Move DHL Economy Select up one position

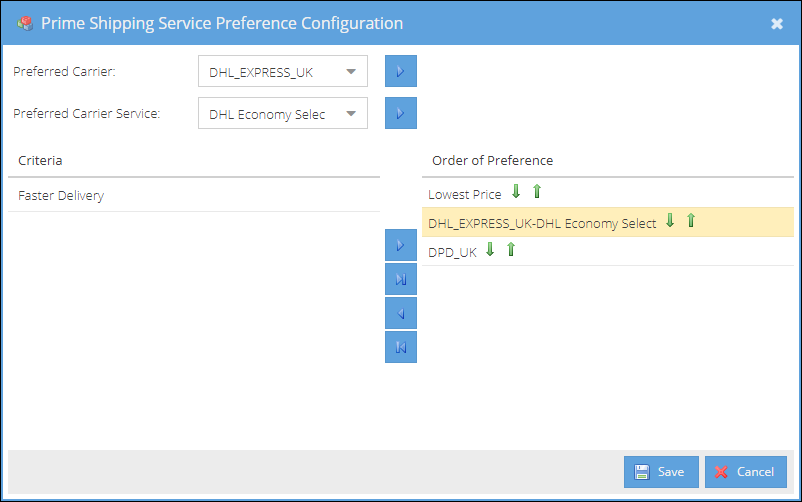pyautogui.click(x=691, y=221)
